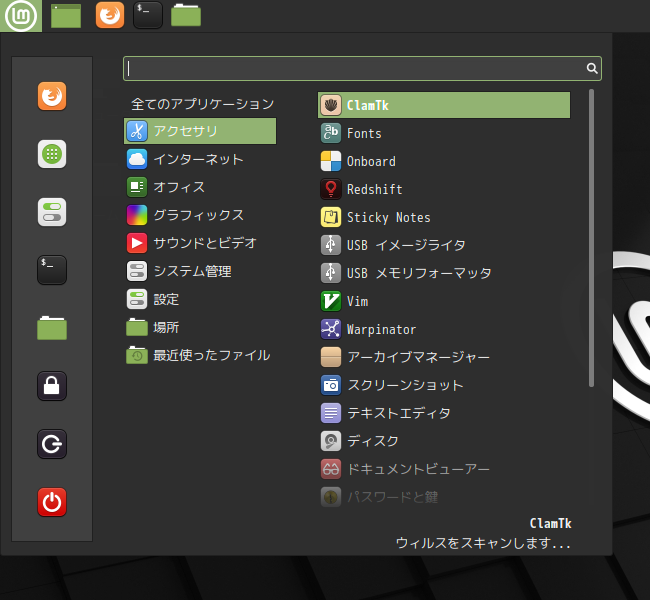Launch Vim editor
The image size is (650, 600).
pos(444,301)
